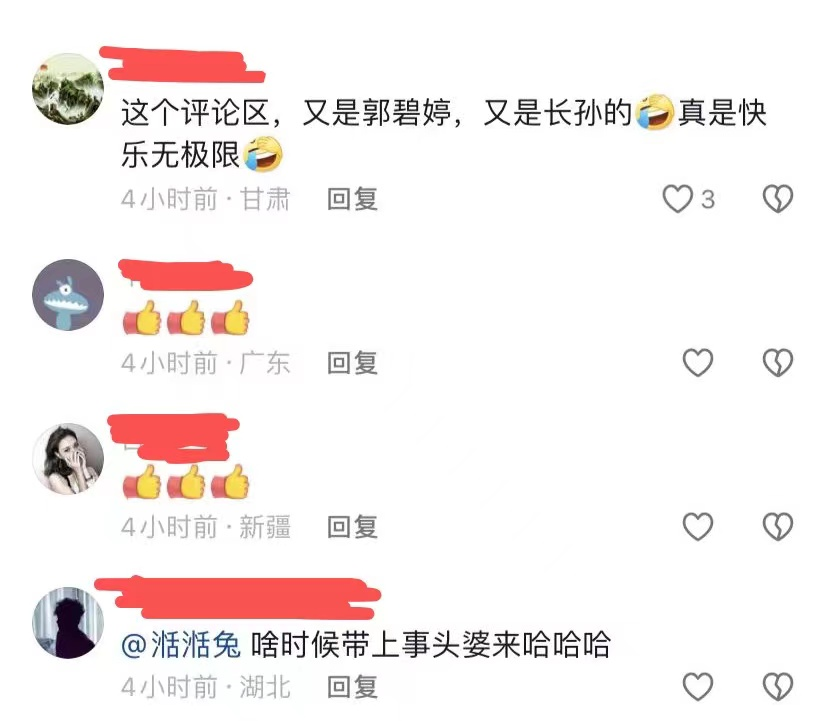Click the comment text about 郭碧婷 and 长孙
Image resolution: width=828 pixels, height=721 pixels.
[x=444, y=134]
